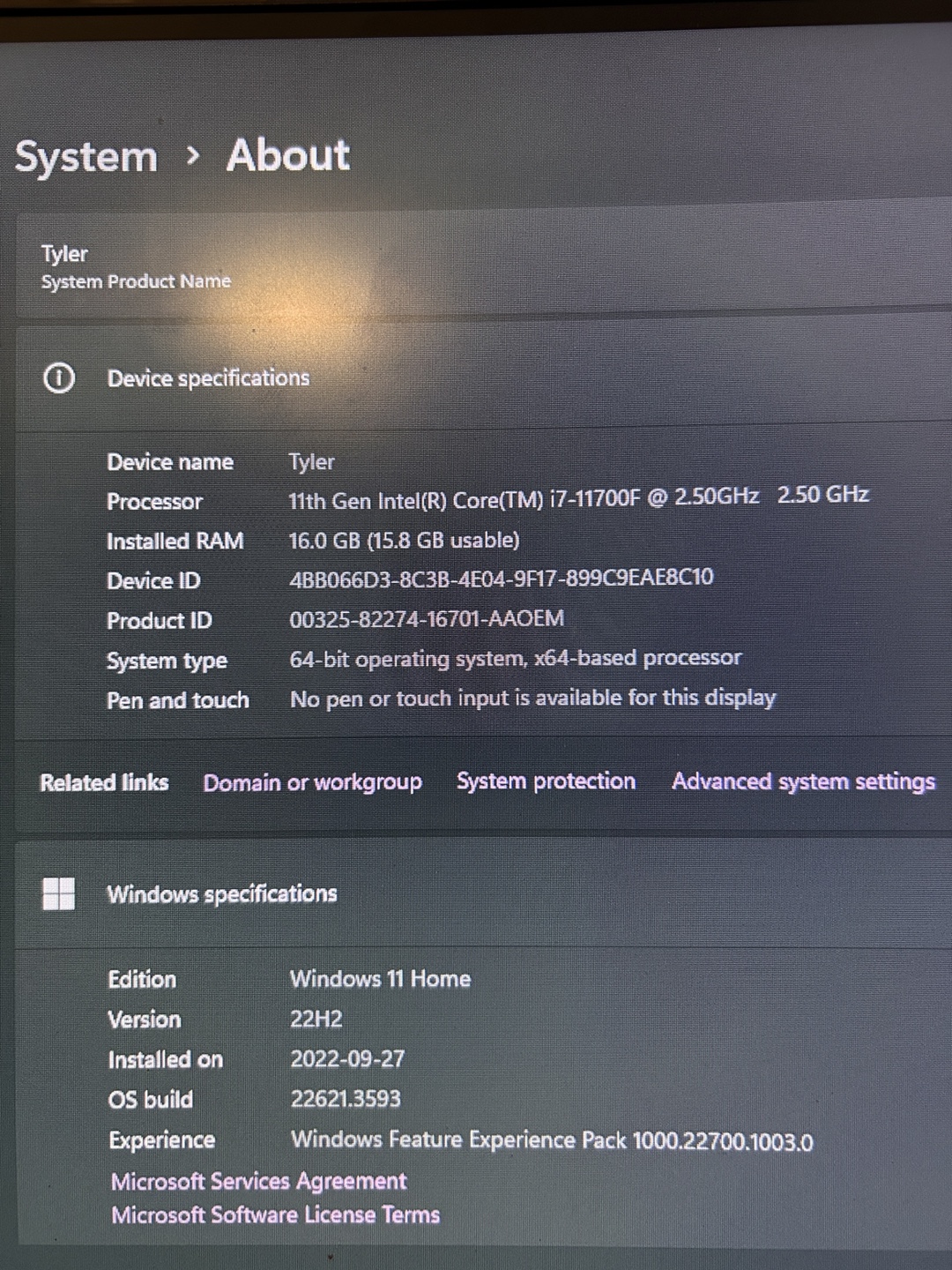
Task: Open Microsoft Software License Terms link
Action: click(275, 1214)
